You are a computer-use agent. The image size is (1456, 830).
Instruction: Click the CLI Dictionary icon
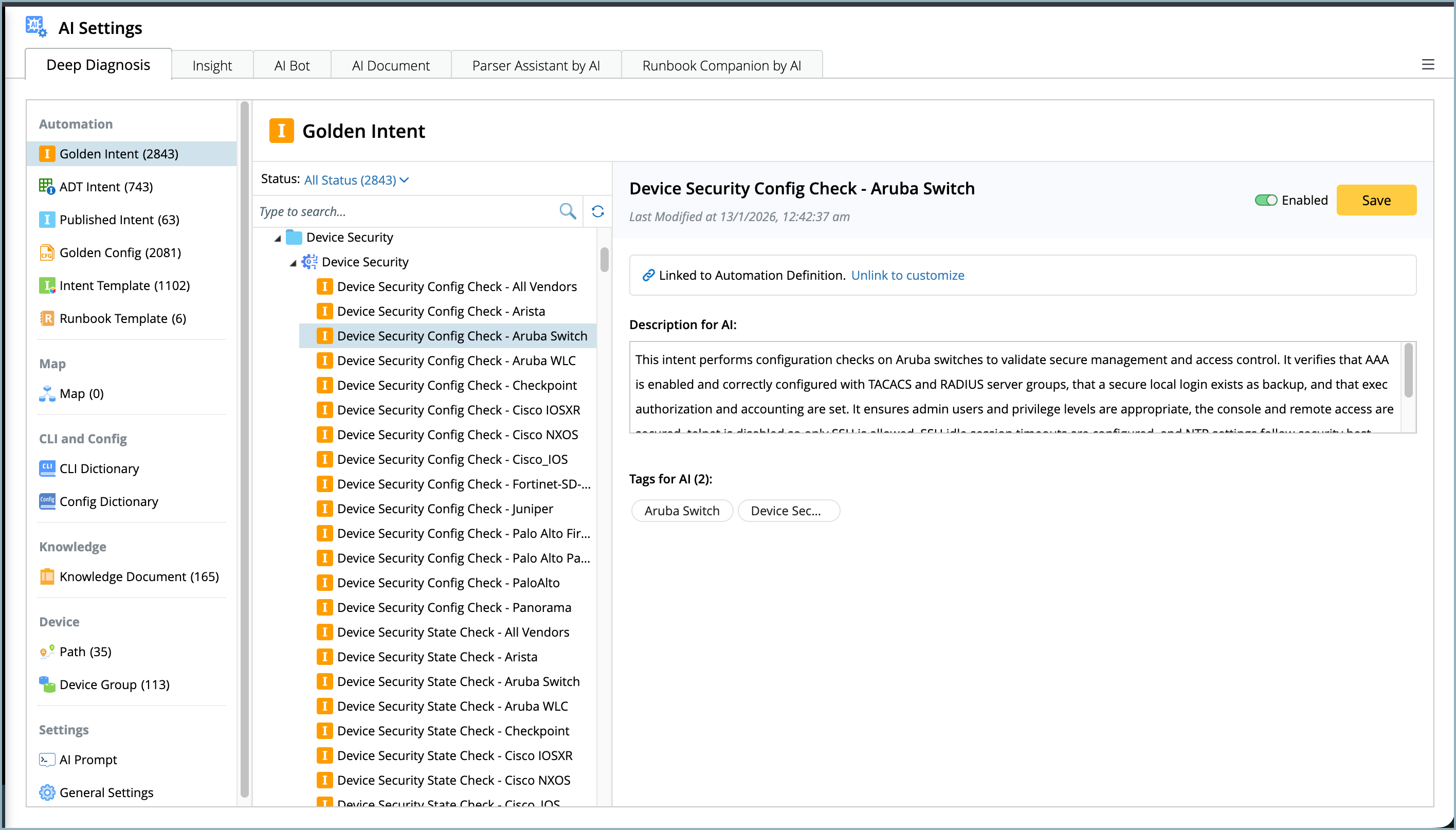pyautogui.click(x=47, y=468)
